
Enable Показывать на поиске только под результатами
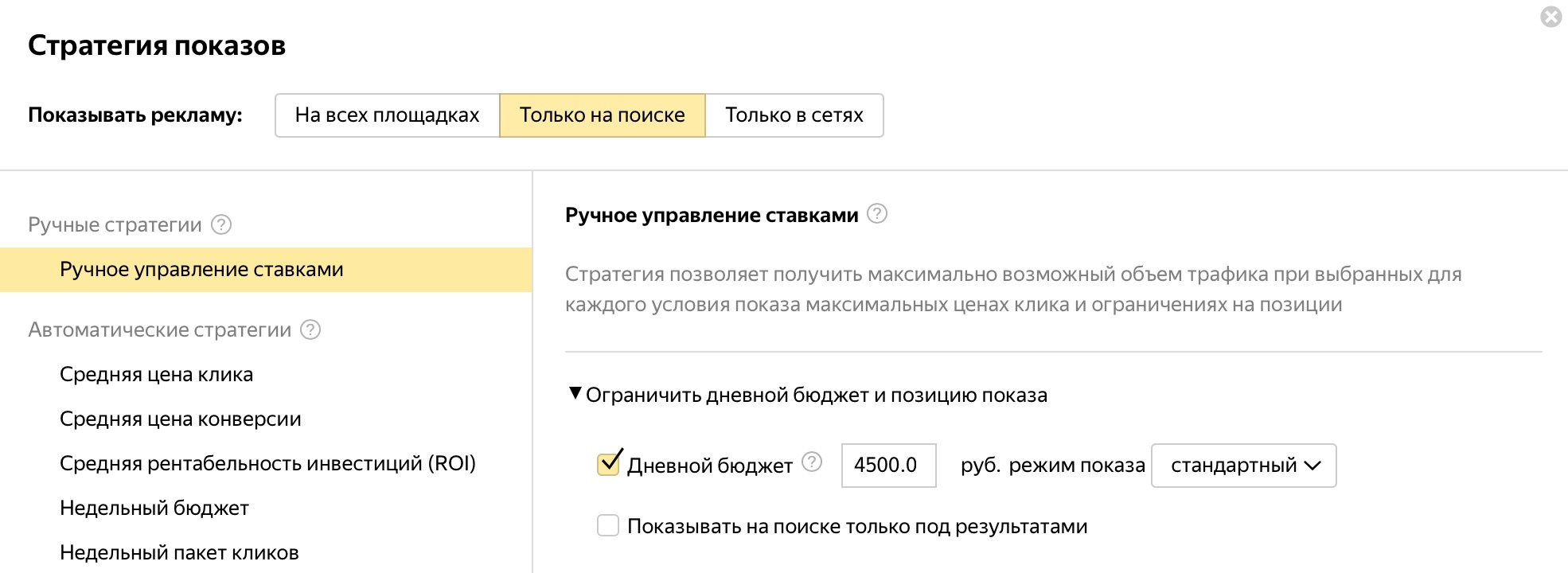608,526
